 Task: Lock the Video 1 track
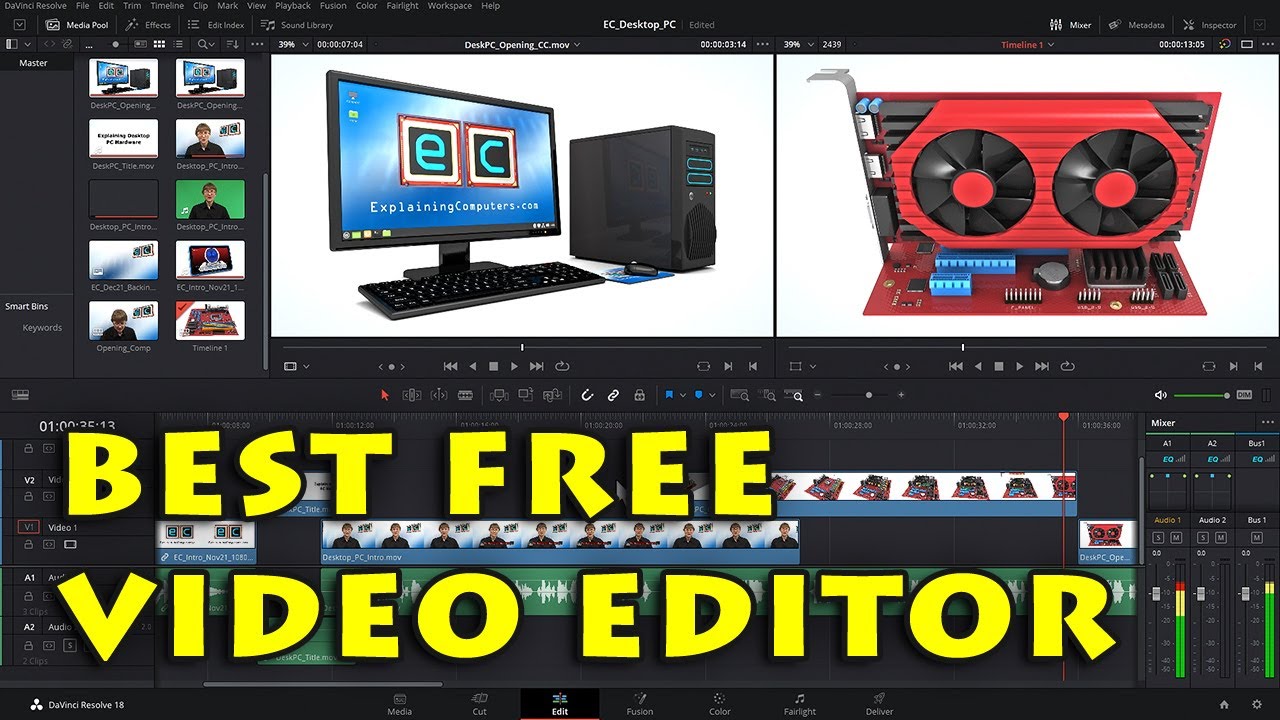(x=29, y=544)
